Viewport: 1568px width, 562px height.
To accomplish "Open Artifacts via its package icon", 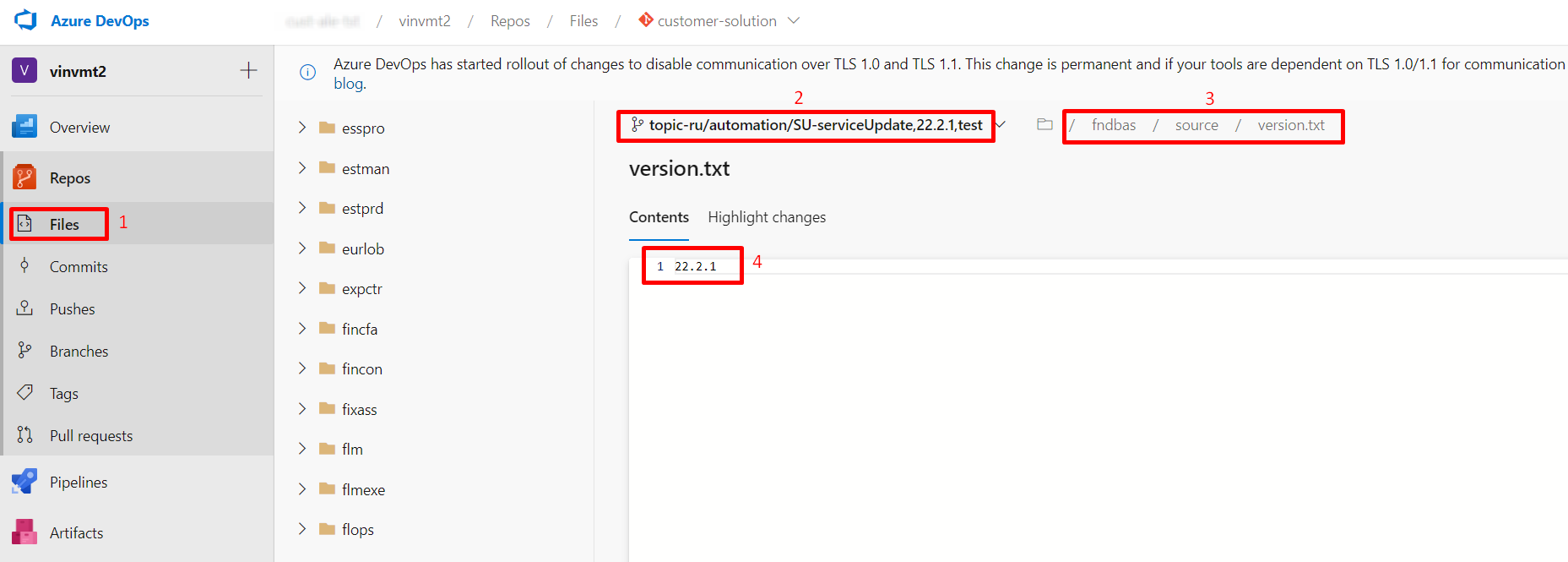I will pos(24,532).
